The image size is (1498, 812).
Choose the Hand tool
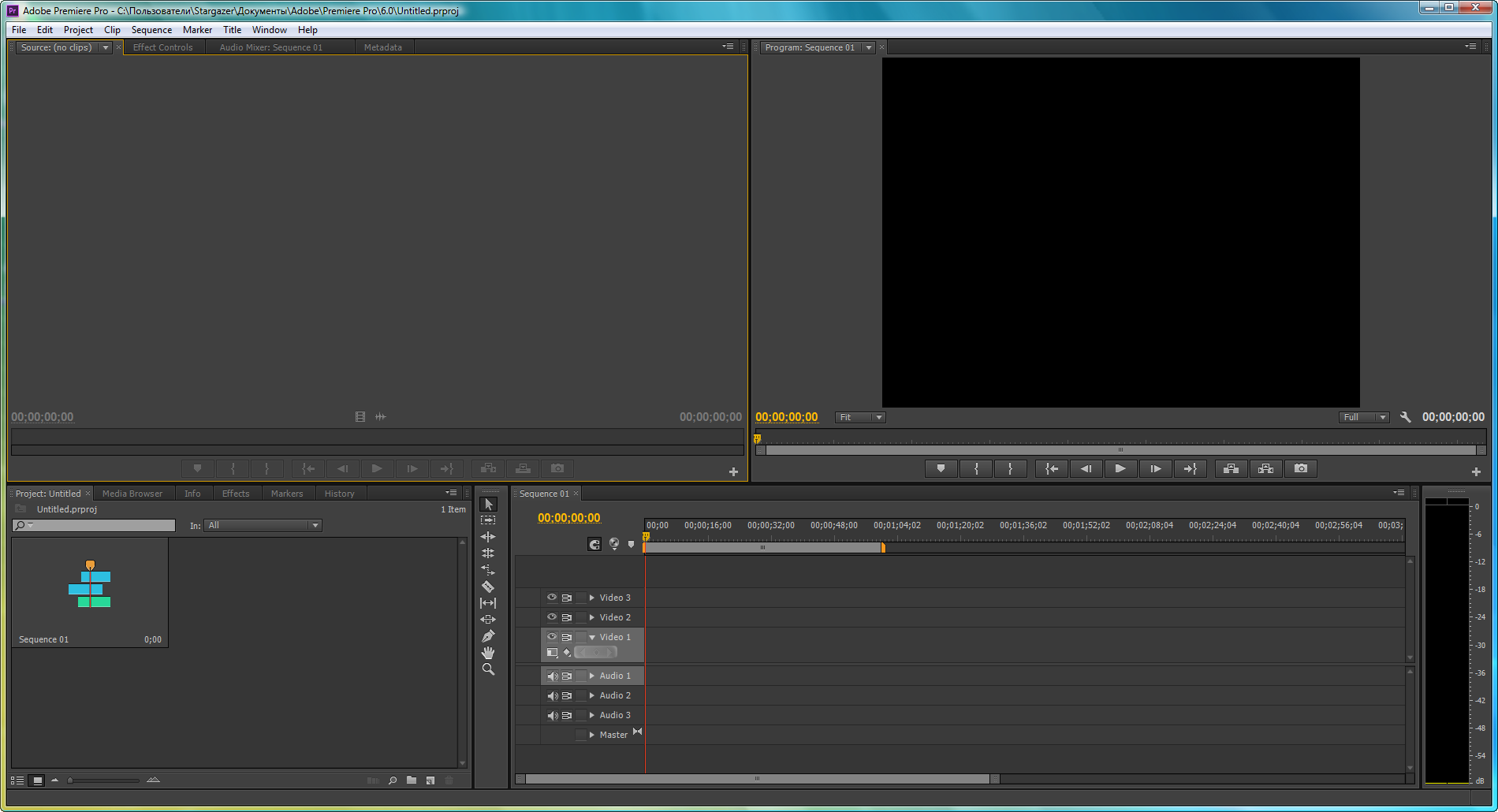click(x=488, y=653)
